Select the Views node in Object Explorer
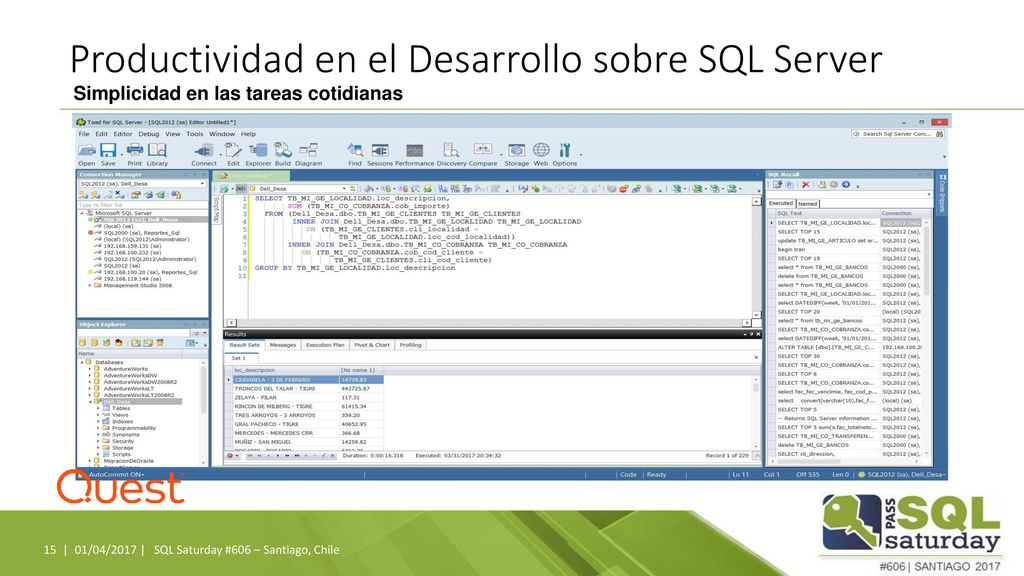The width and height of the screenshot is (1024, 576). coord(120,415)
